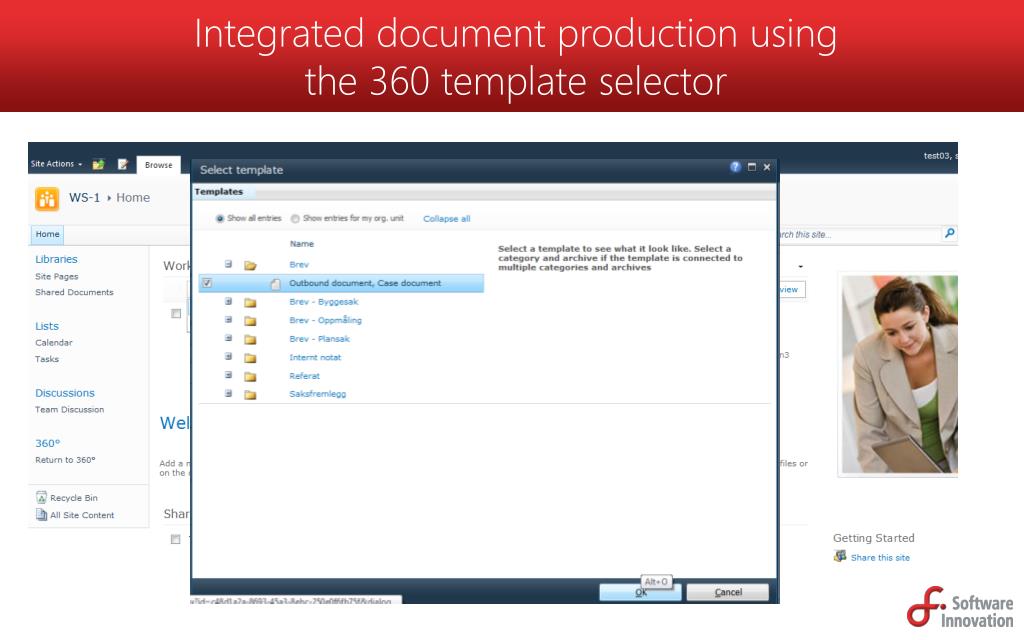Click the Brev template category name
This screenshot has height=640, width=1024.
point(299,264)
